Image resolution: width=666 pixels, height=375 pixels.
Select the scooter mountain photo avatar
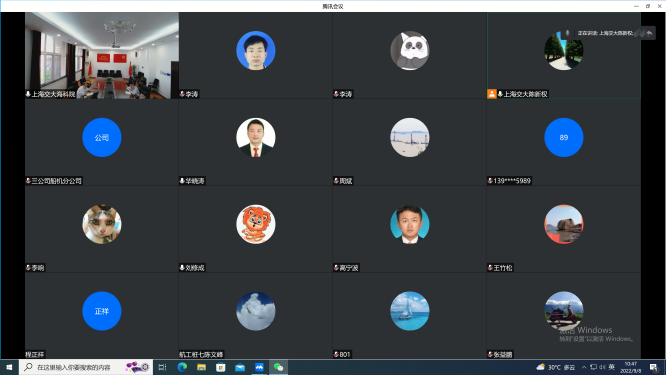(x=564, y=311)
